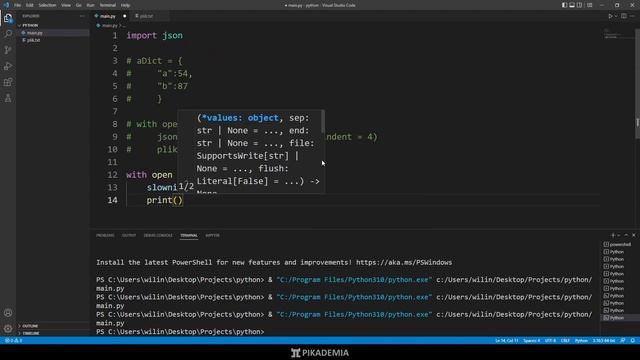Click main.py in the breadcrumb bar
Viewport: 640px width, 360px height.
click(109, 26)
